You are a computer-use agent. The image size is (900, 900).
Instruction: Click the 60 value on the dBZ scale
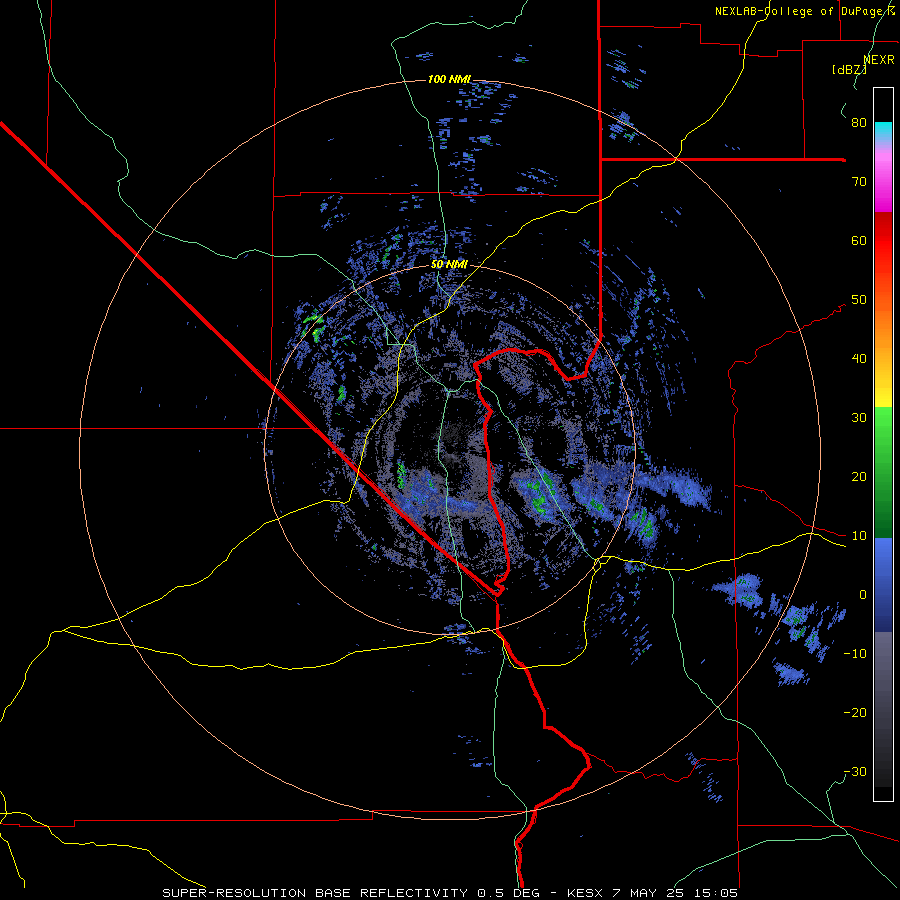(x=859, y=241)
